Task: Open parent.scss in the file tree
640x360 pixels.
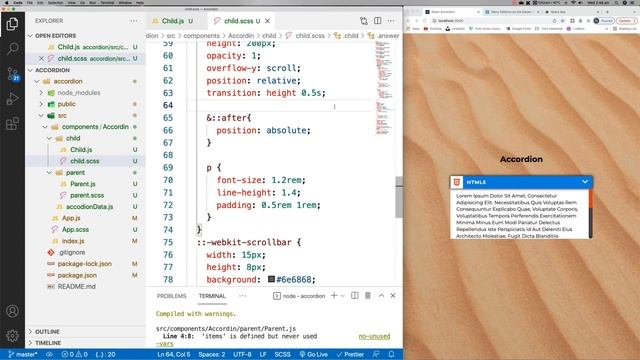Action: pos(87,196)
